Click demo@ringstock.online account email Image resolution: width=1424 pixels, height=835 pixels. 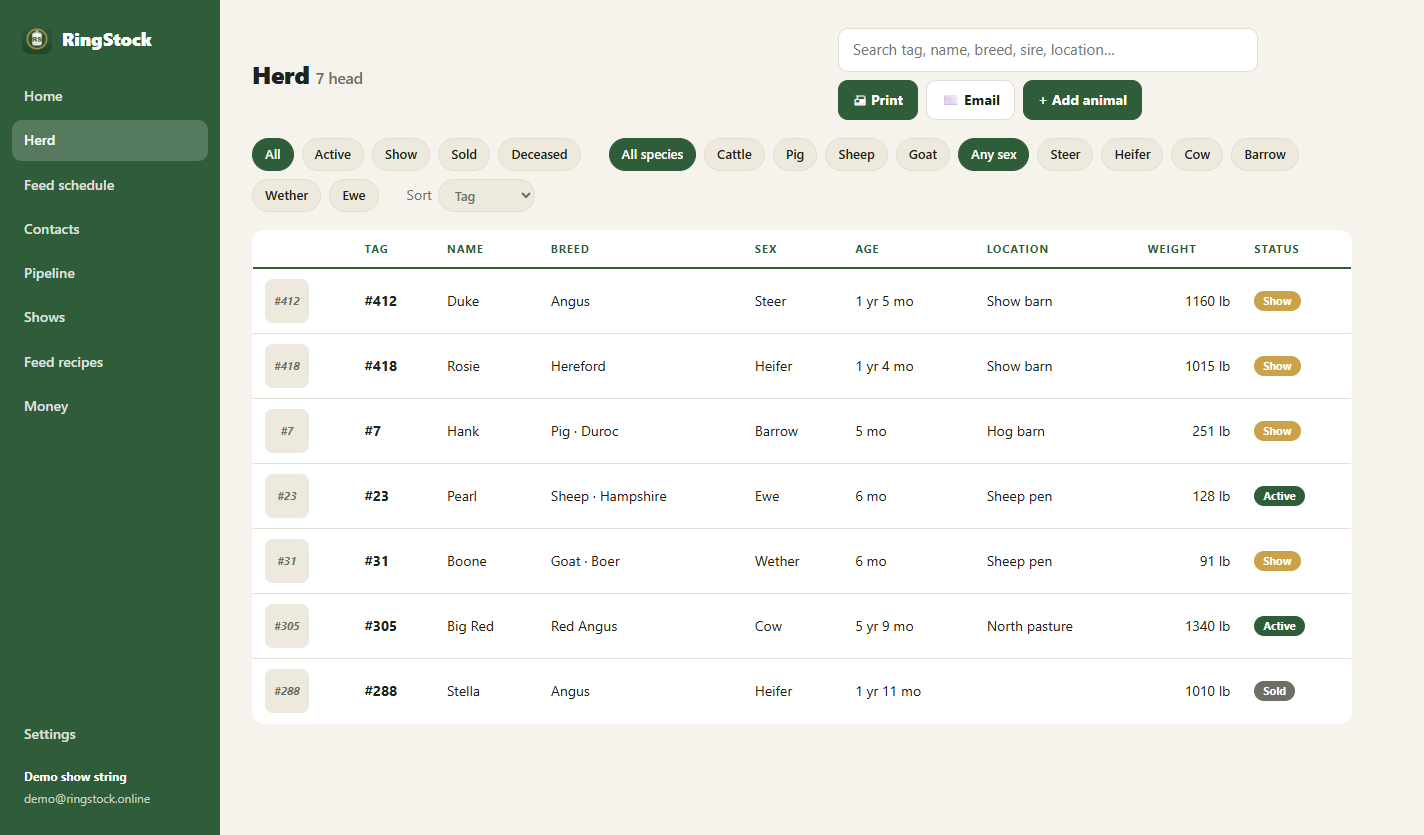[x=87, y=799]
